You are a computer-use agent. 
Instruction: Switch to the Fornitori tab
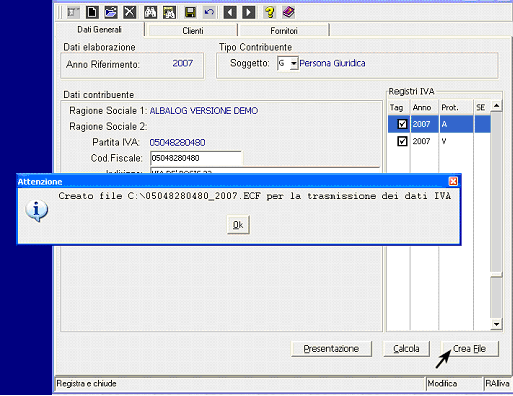284,31
